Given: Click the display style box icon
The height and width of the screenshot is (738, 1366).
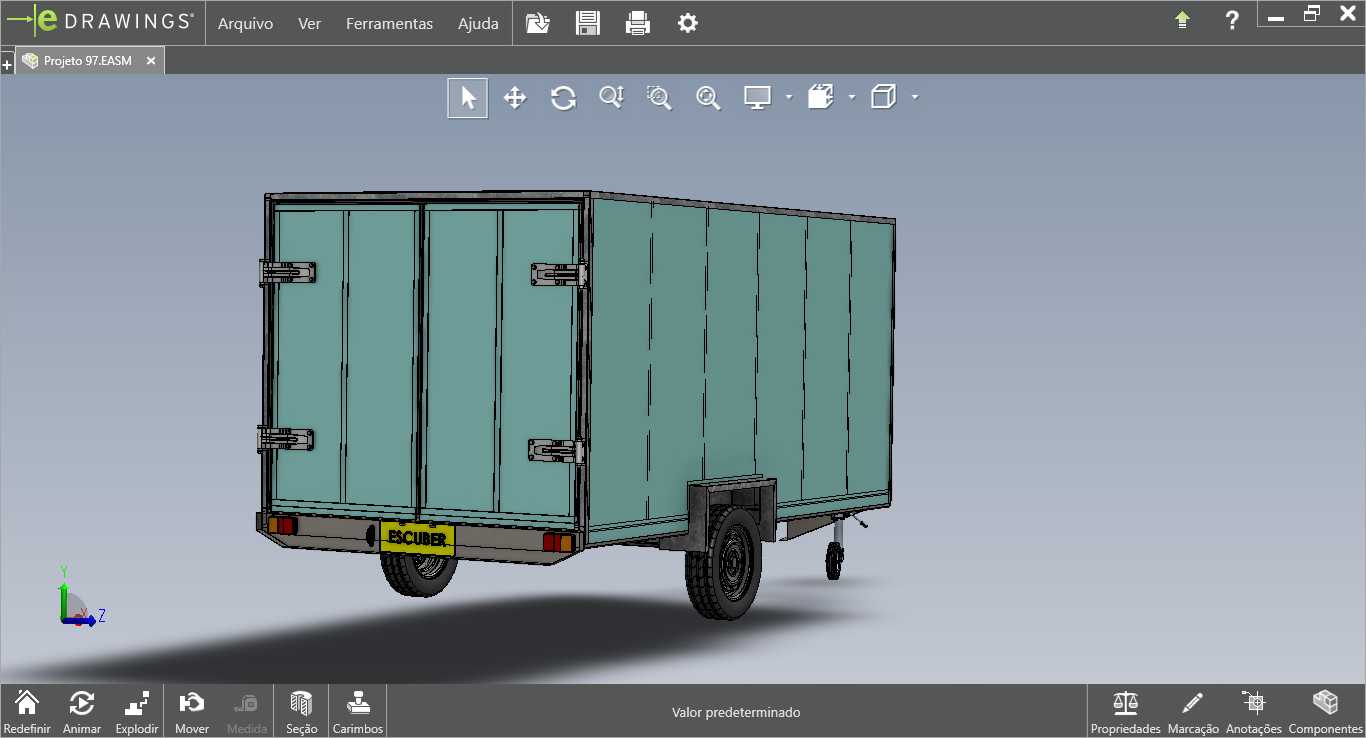Looking at the screenshot, I should [883, 97].
